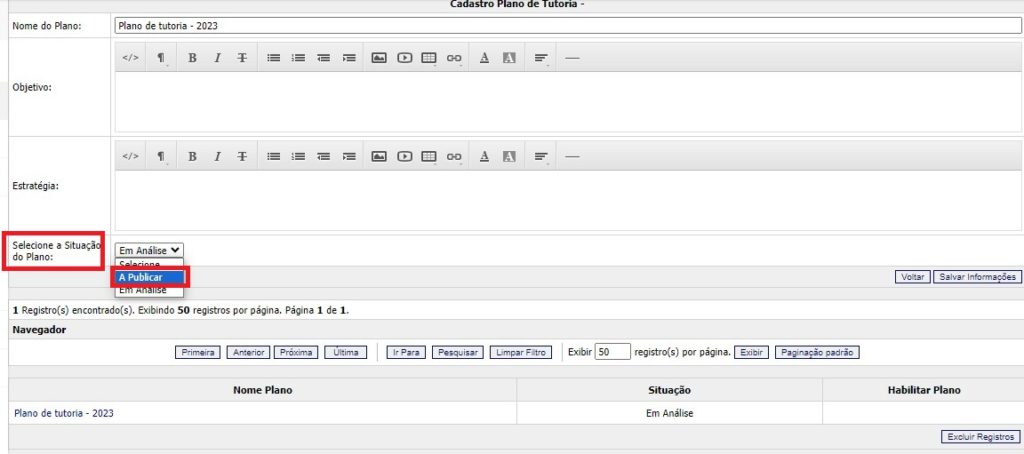This screenshot has height=454, width=1024.
Task: Choose 'A Publicar' from the dropdown list
Action: pos(148,277)
